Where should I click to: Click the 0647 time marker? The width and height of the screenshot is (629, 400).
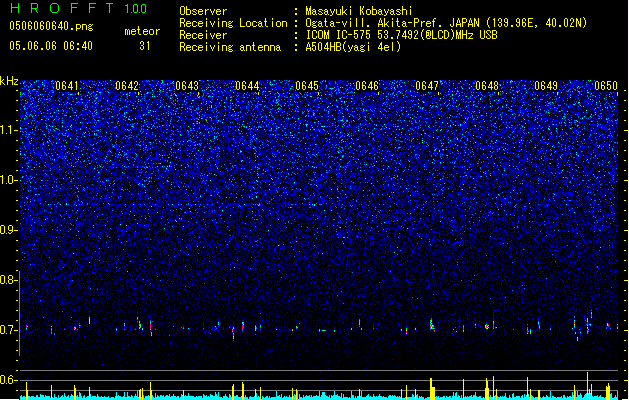(427, 86)
